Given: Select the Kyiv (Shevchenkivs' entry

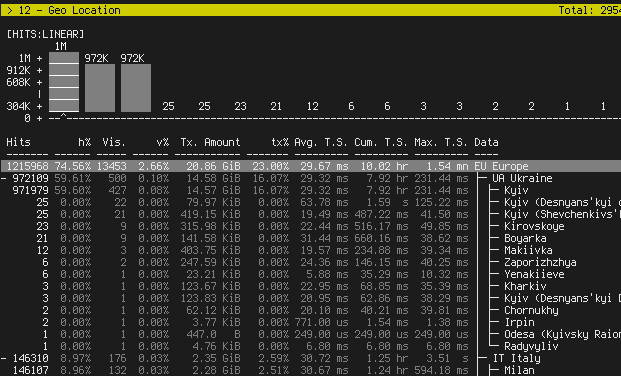Looking at the screenshot, I should click(x=562, y=214).
